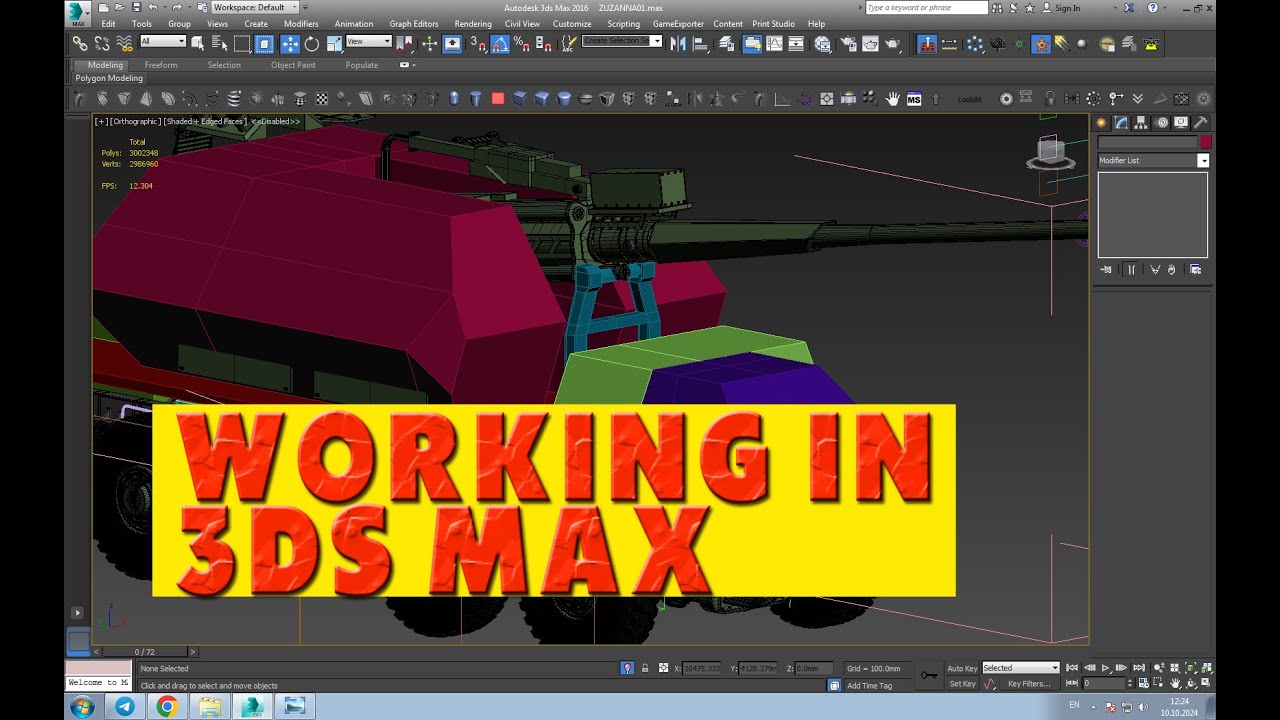Click the Add Time Tag button
The width and height of the screenshot is (1280, 720).
coord(869,685)
